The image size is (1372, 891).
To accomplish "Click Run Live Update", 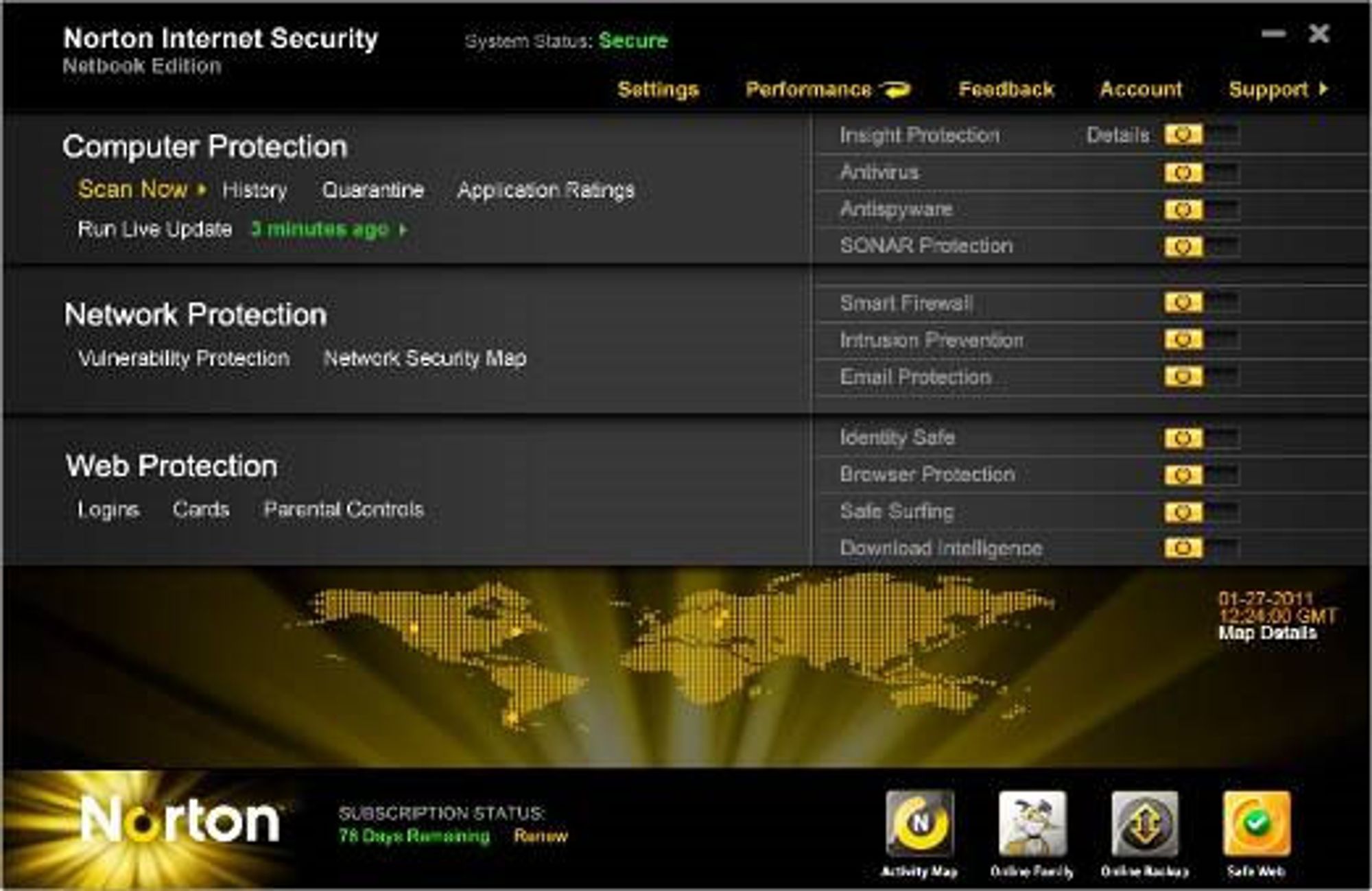I will click(x=154, y=229).
